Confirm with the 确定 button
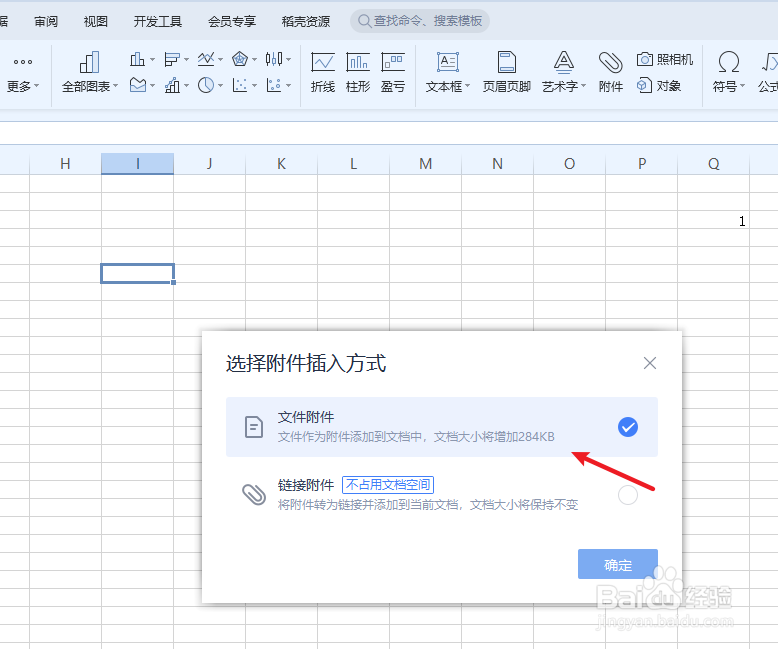 (618, 564)
